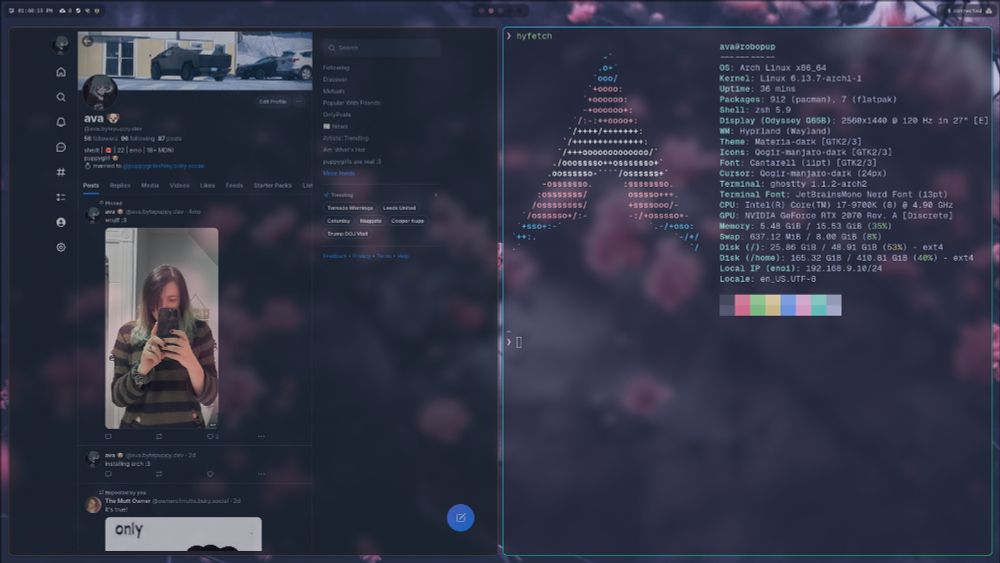This screenshot has width=1000, height=563.
Task: Open Profile icon in the sidebar
Action: pyautogui.click(x=61, y=222)
